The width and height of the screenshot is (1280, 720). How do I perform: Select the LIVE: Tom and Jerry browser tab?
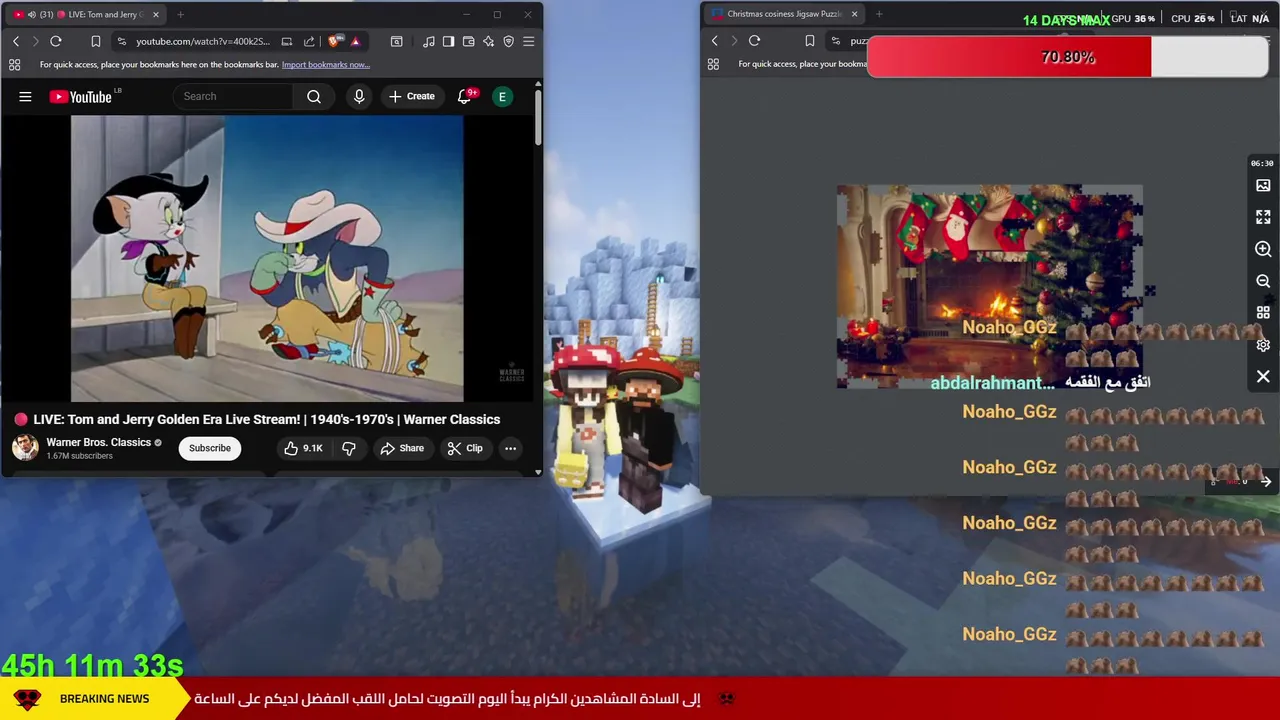(x=88, y=15)
